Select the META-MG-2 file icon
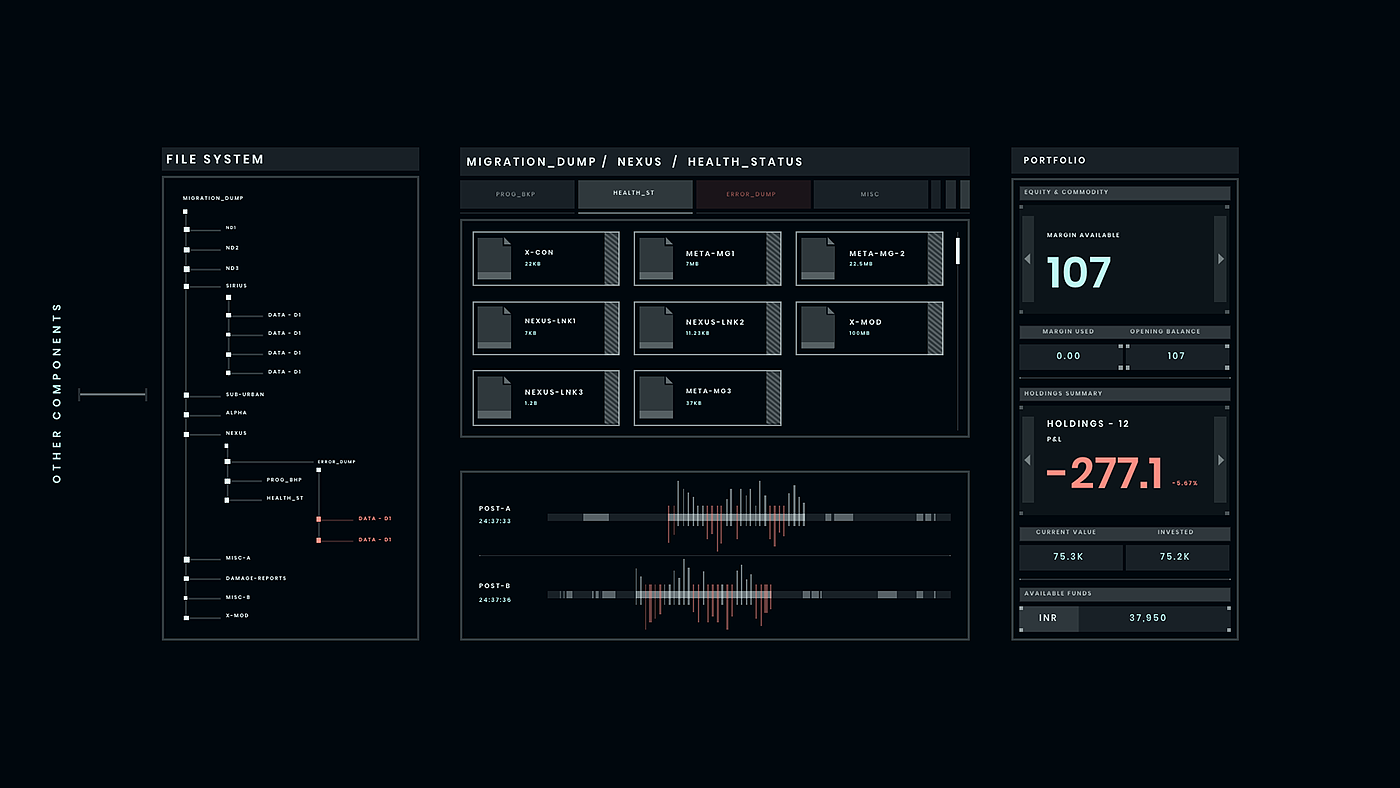The height and width of the screenshot is (788, 1400). point(817,258)
